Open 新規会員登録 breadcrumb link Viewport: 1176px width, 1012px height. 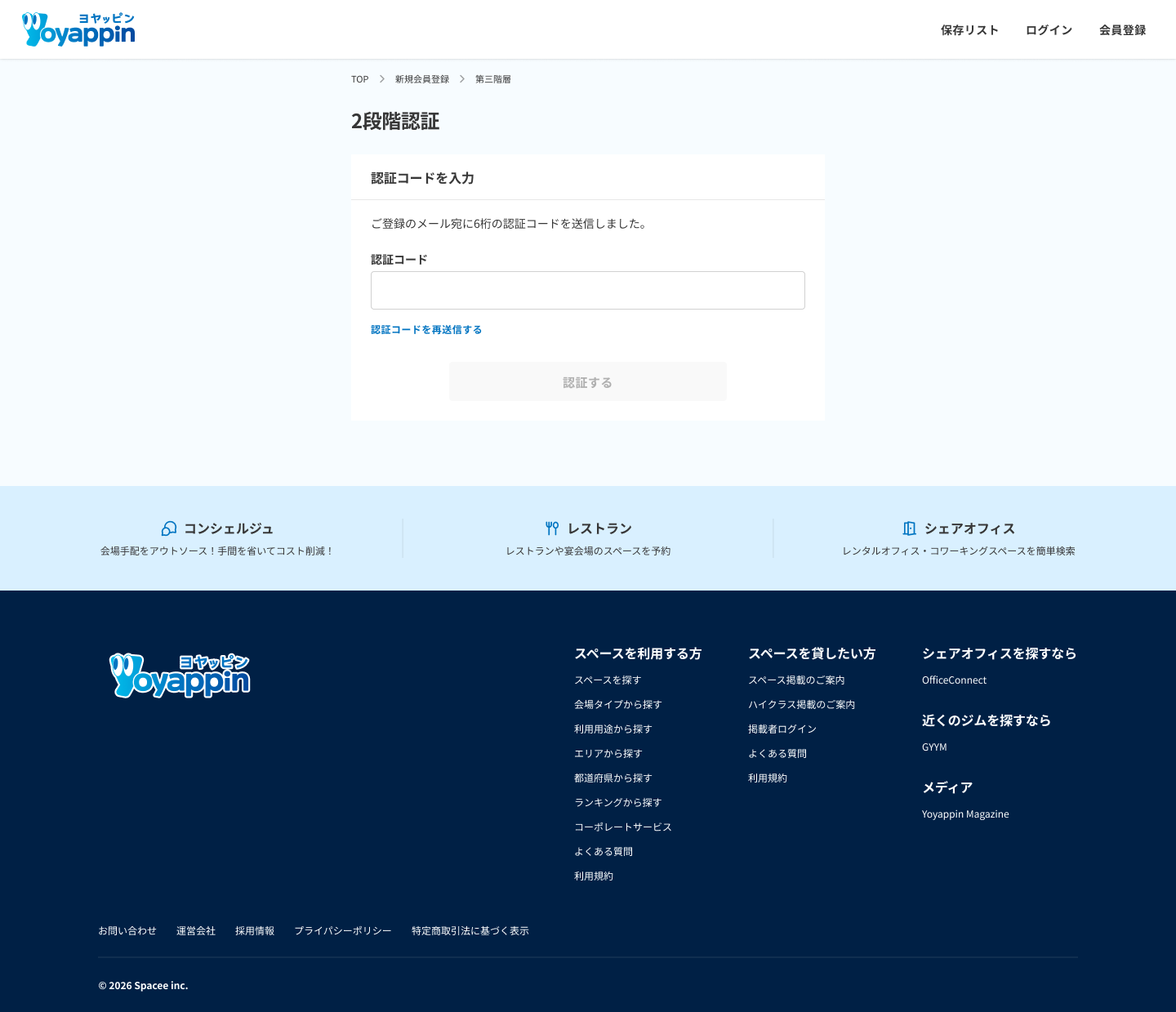tap(421, 78)
